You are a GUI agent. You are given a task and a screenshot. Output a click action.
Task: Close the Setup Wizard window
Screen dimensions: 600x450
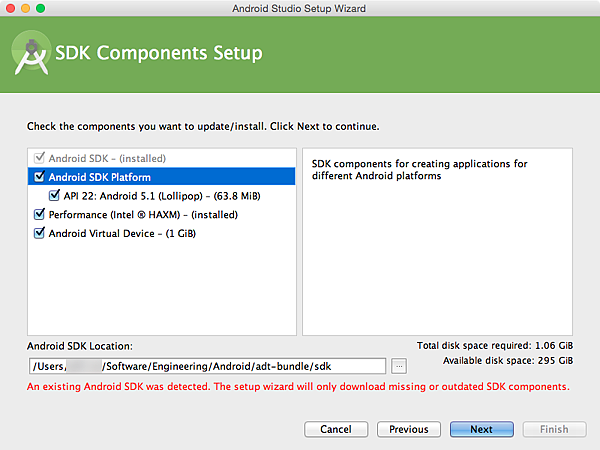(11, 8)
